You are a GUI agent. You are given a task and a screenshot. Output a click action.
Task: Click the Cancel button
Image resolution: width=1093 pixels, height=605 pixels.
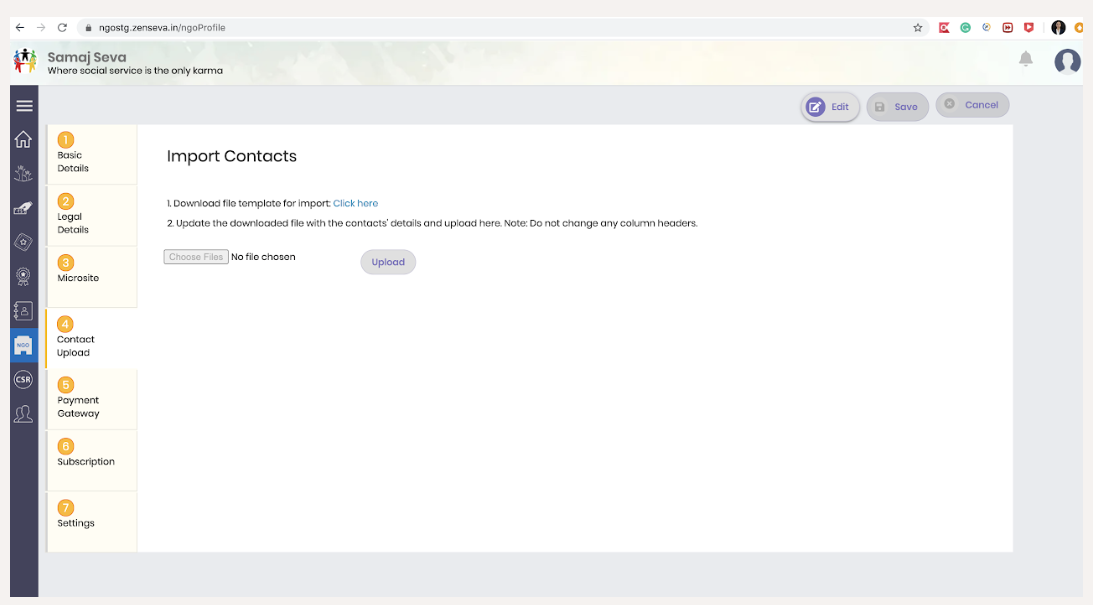coord(972,105)
